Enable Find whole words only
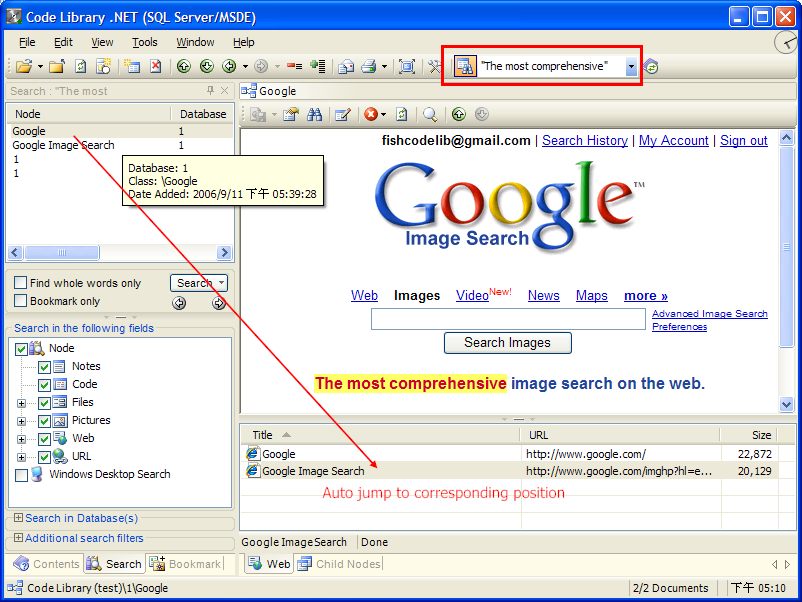 [x=20, y=283]
